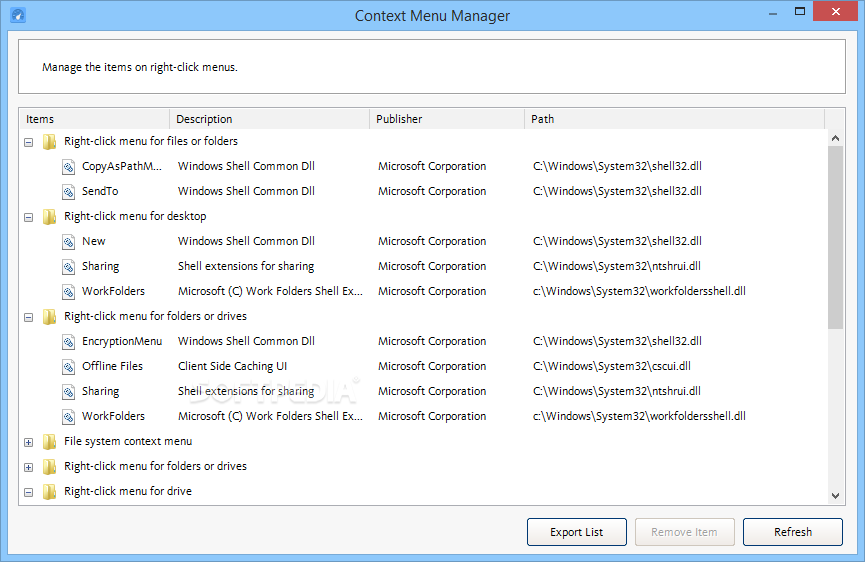This screenshot has width=865, height=562.
Task: Click the CopyAsPathMenu item file icon
Action: pos(68,167)
